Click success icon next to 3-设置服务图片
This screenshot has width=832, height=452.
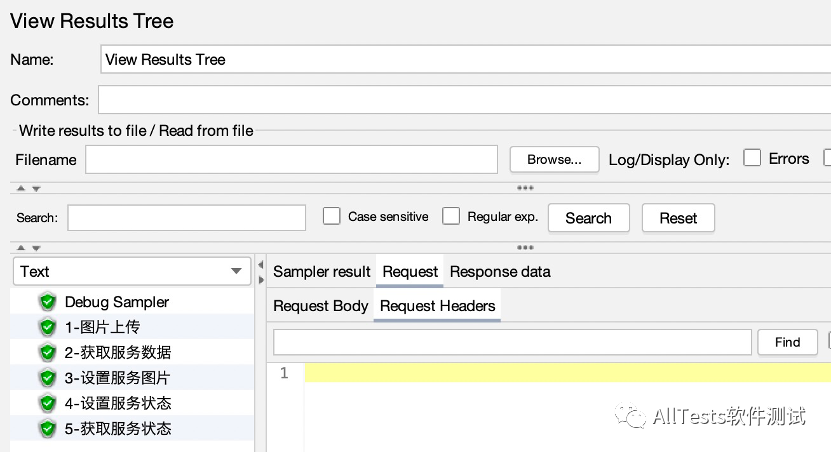pyautogui.click(x=47, y=378)
